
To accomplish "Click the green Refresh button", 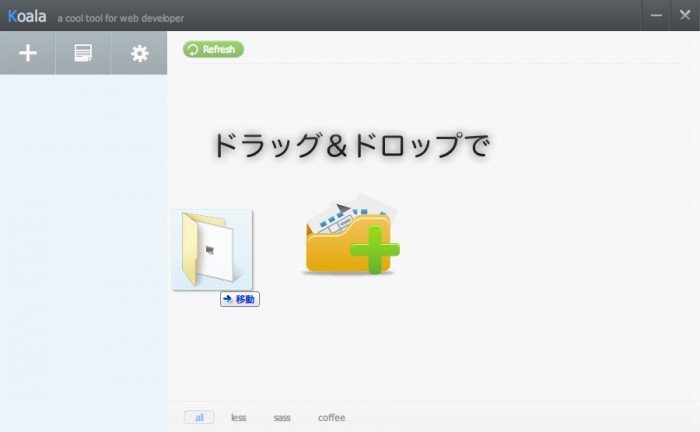I will 213,49.
